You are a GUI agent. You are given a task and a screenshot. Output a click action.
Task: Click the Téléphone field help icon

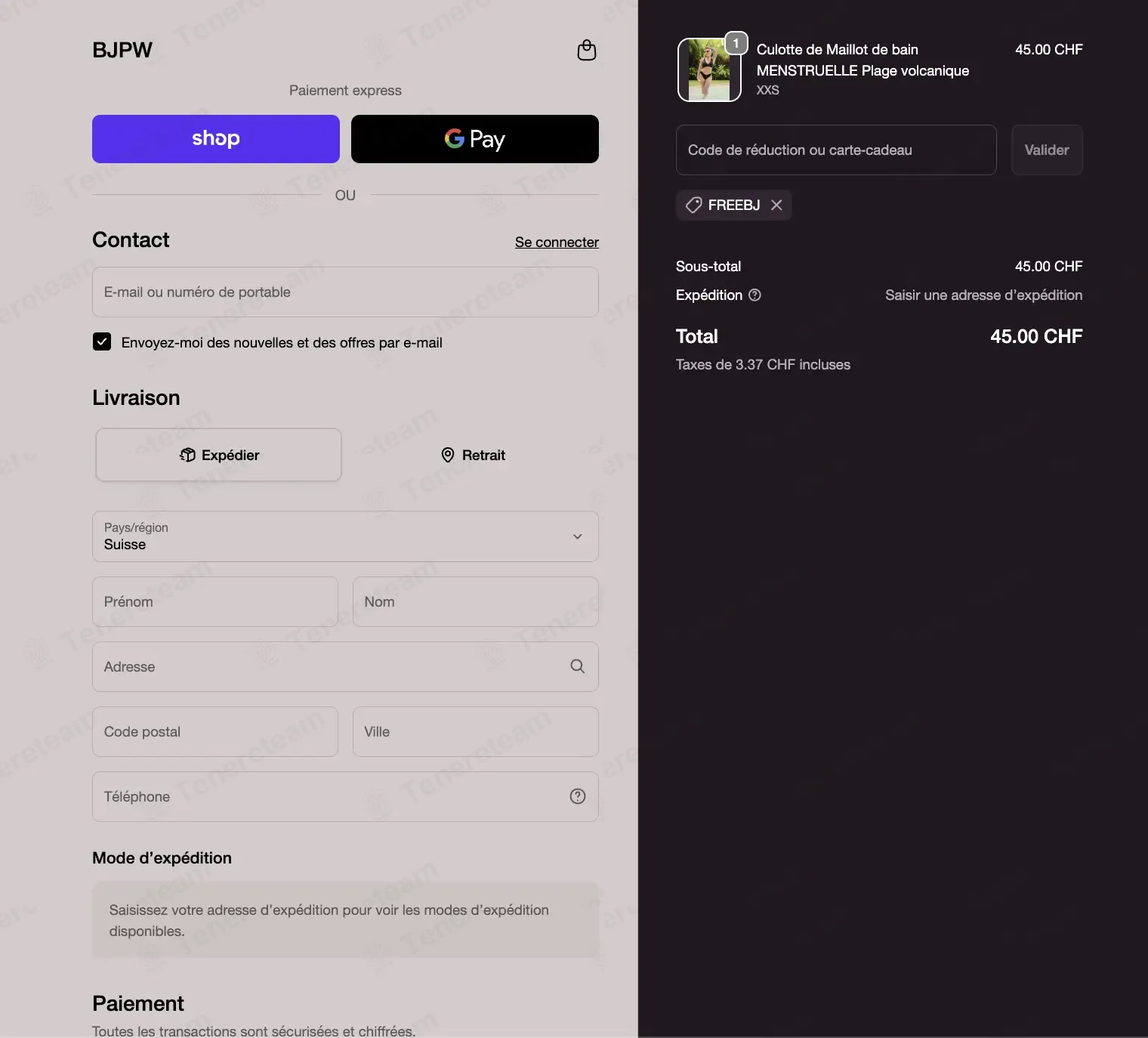coord(578,796)
